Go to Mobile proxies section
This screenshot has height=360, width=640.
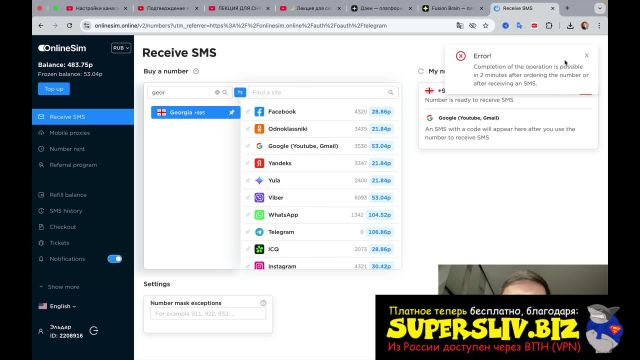[69, 133]
